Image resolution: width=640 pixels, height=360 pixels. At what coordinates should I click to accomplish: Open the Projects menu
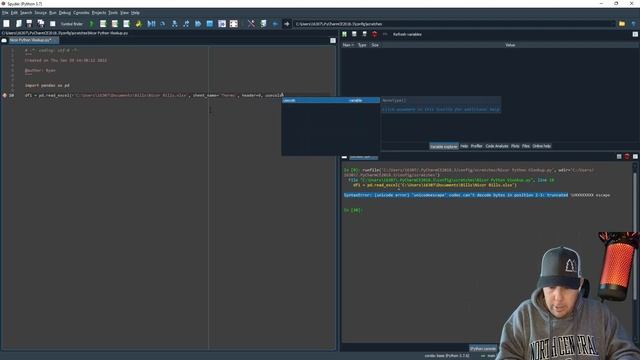[99, 13]
